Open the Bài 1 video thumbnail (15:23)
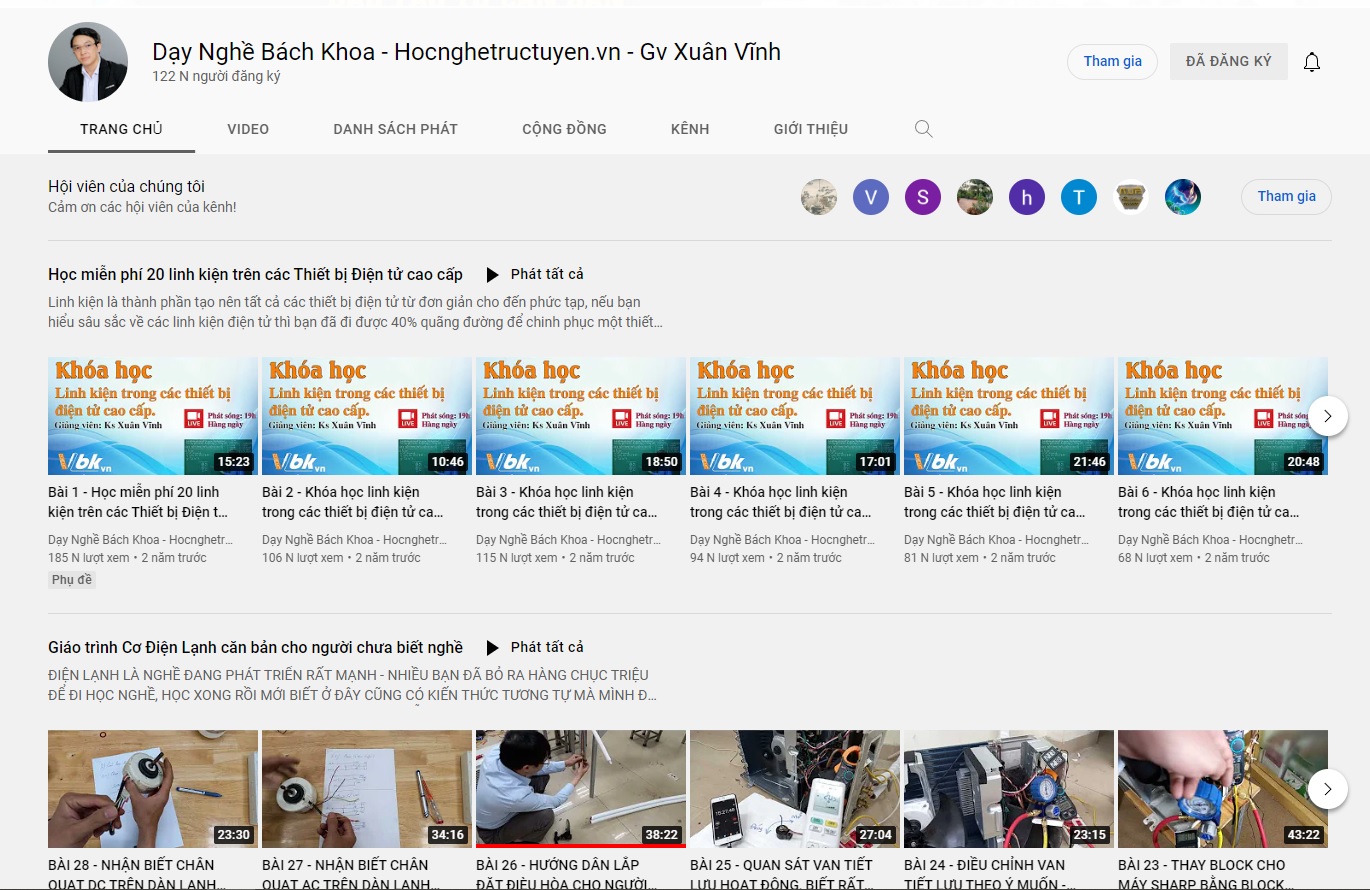Image resolution: width=1370 pixels, height=890 pixels. tap(153, 416)
